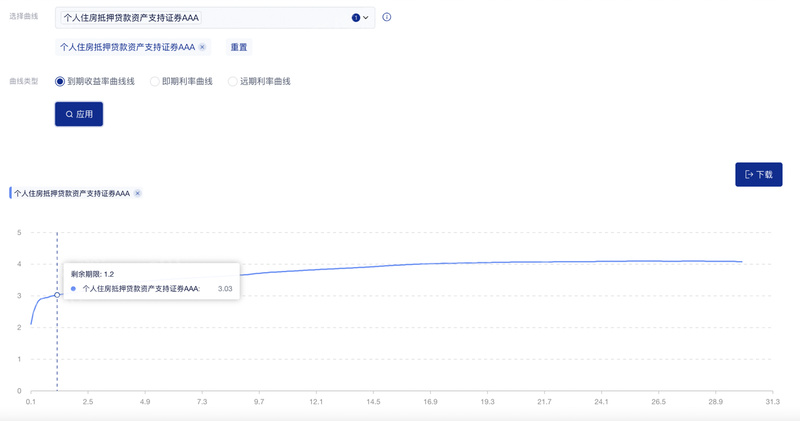
Task: Click the blue series dot in the tooltip
Action: (x=73, y=288)
